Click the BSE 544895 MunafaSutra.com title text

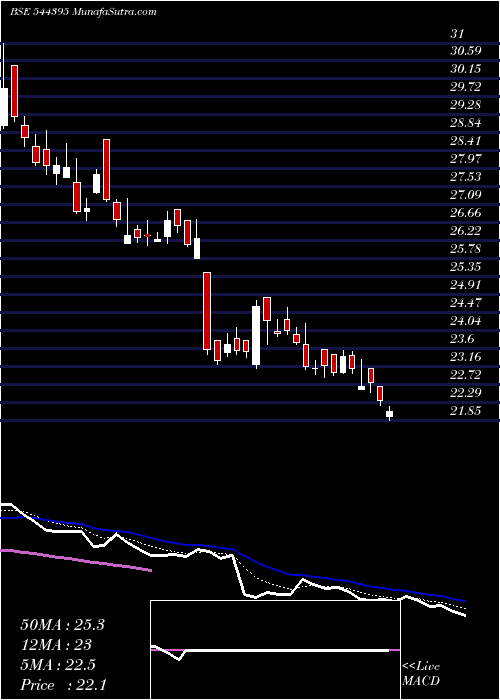click(83, 12)
